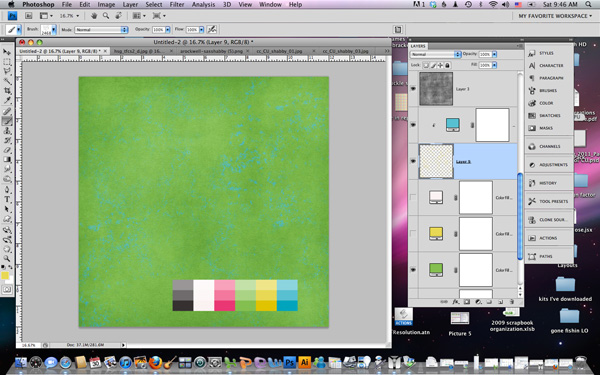
Task: Switch to cc_CU_shabby_01.jpg tab
Action: (279, 51)
